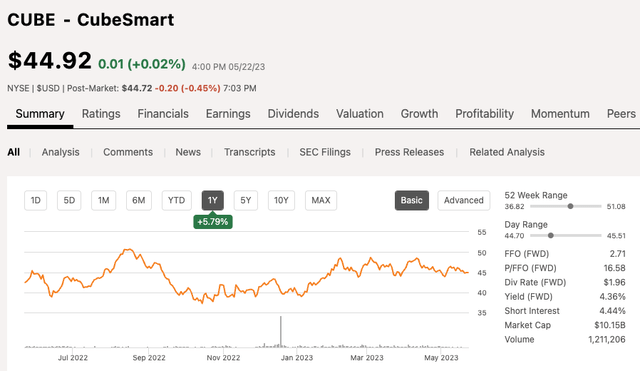
Task: Click the 4:00 PM 05/22/23 timestamp
Action: (228, 67)
